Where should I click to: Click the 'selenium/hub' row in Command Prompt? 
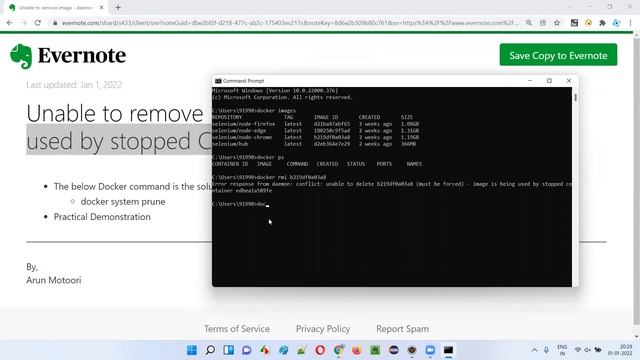(314, 144)
